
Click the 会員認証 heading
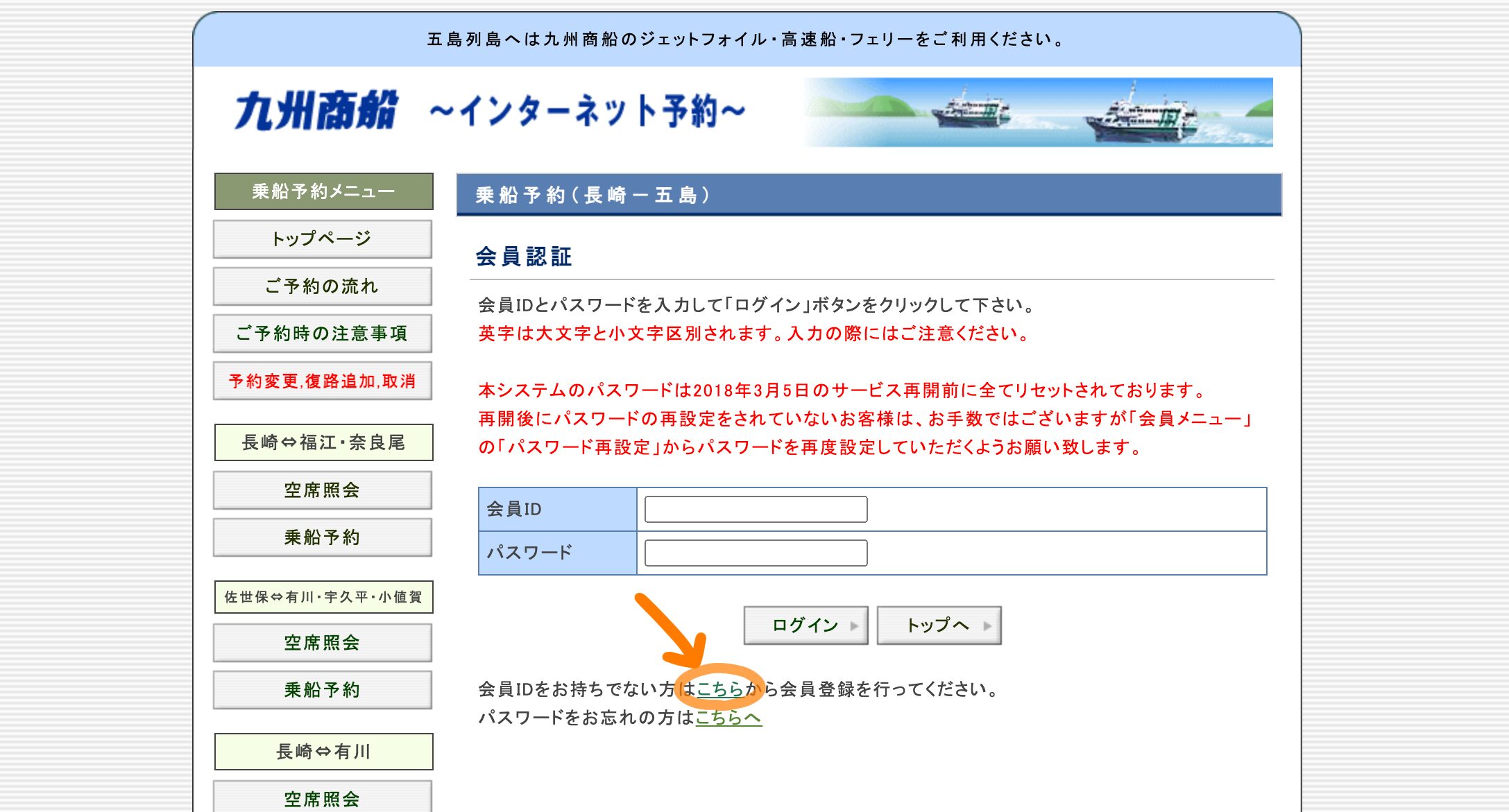click(524, 257)
